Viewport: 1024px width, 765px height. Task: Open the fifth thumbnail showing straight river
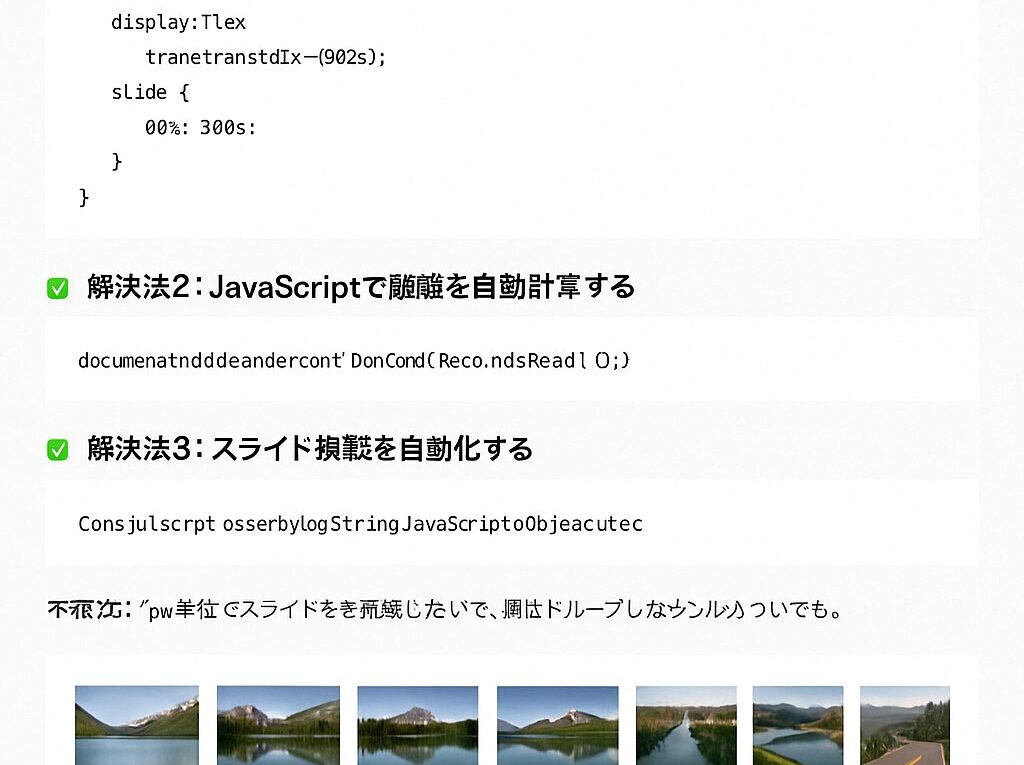coord(686,725)
